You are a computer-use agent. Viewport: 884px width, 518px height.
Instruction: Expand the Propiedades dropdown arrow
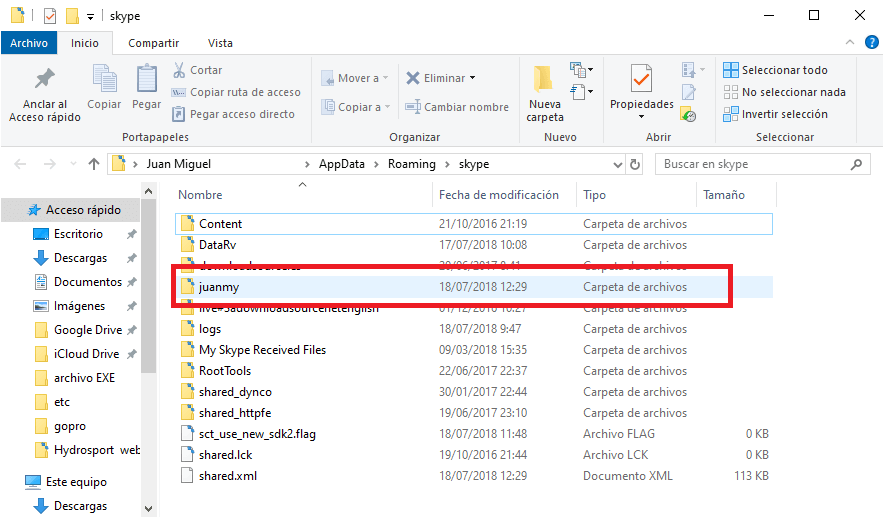click(641, 117)
